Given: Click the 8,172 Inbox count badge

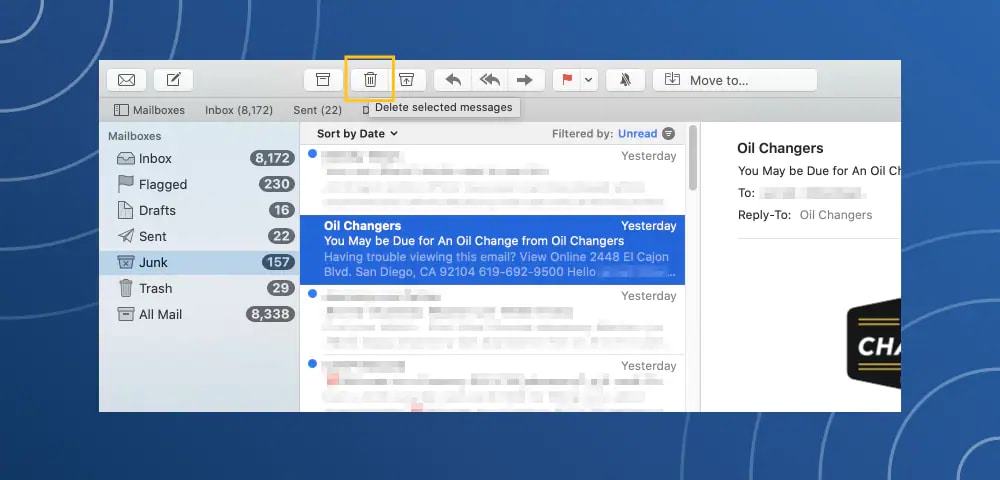Looking at the screenshot, I should click(x=272, y=158).
